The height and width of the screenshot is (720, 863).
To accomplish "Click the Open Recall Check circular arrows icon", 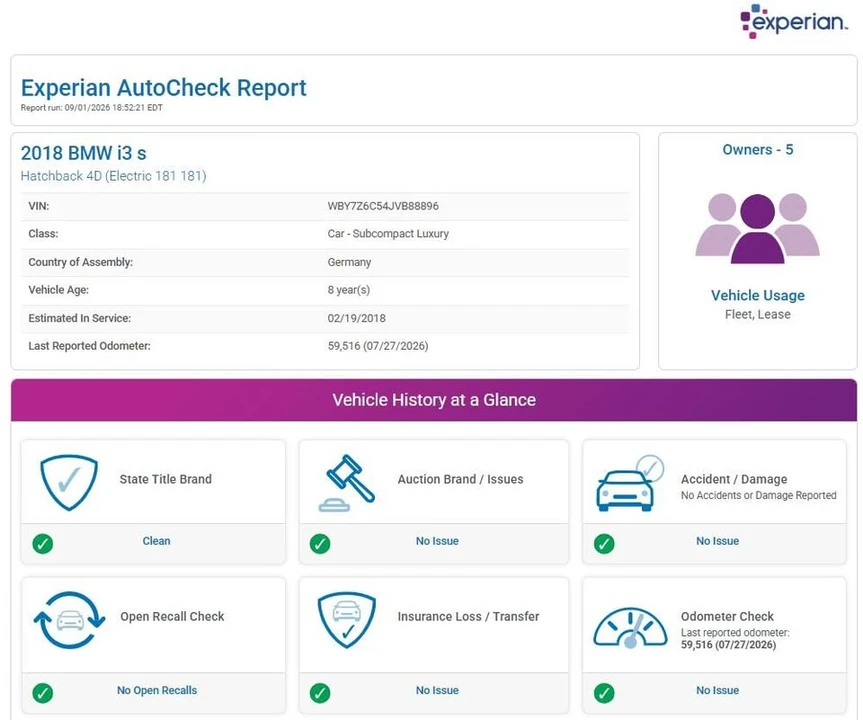I will (69, 620).
